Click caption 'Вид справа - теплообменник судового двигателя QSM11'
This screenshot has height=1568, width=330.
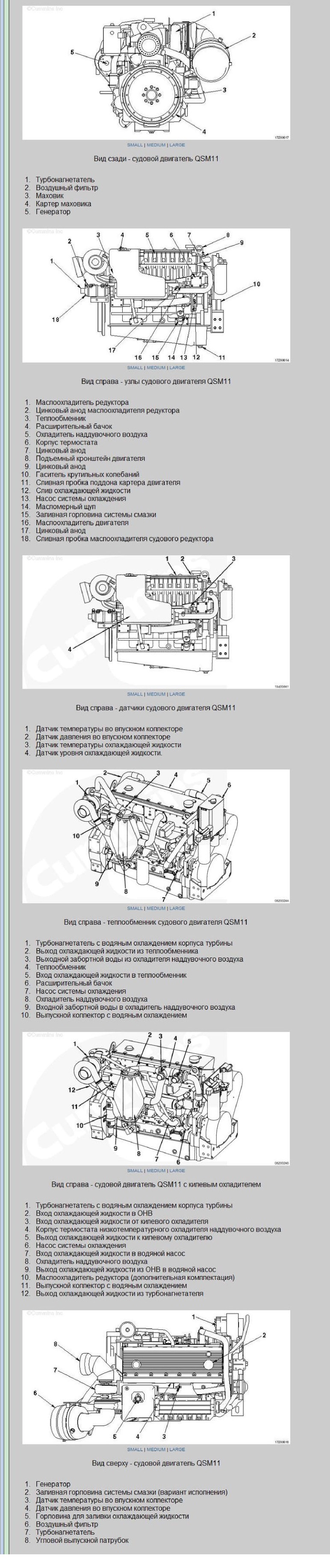[156, 922]
